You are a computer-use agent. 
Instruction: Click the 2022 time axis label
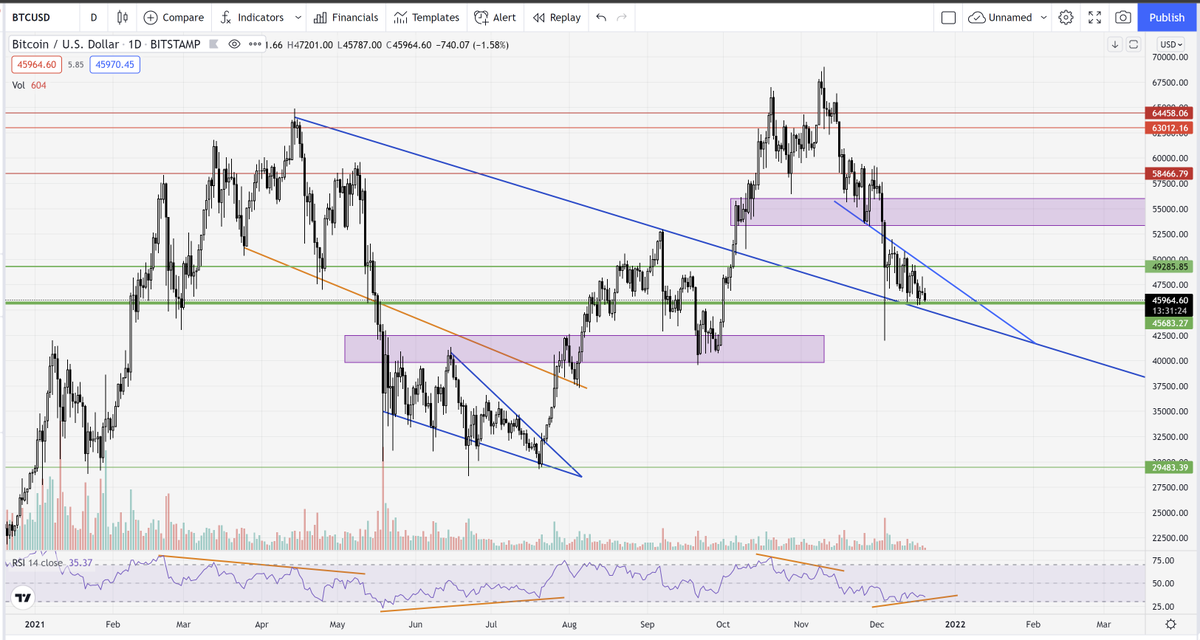click(955, 624)
